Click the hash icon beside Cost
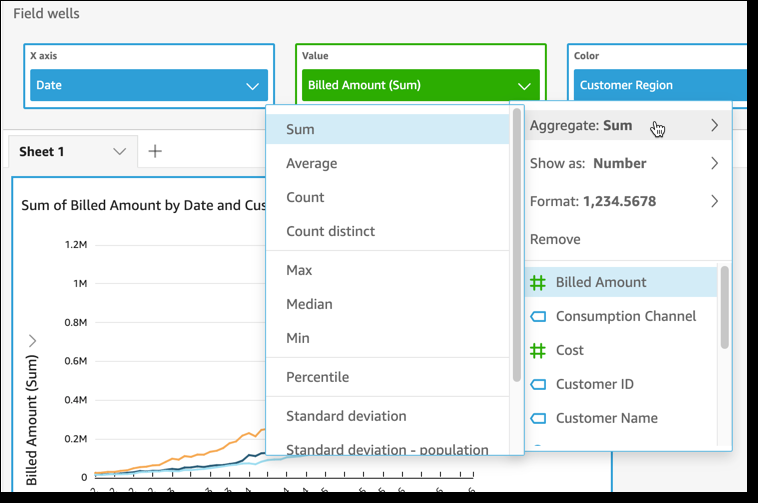Image resolution: width=758 pixels, height=503 pixels. 537,351
